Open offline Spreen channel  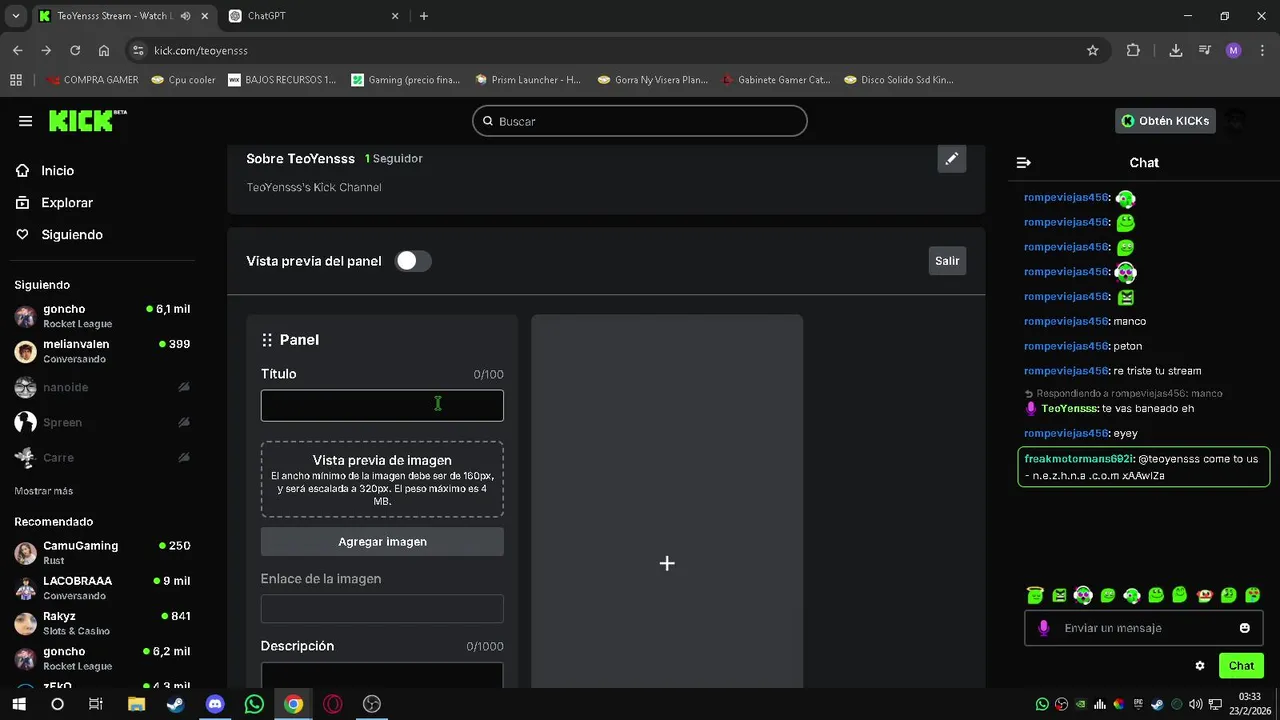point(102,422)
